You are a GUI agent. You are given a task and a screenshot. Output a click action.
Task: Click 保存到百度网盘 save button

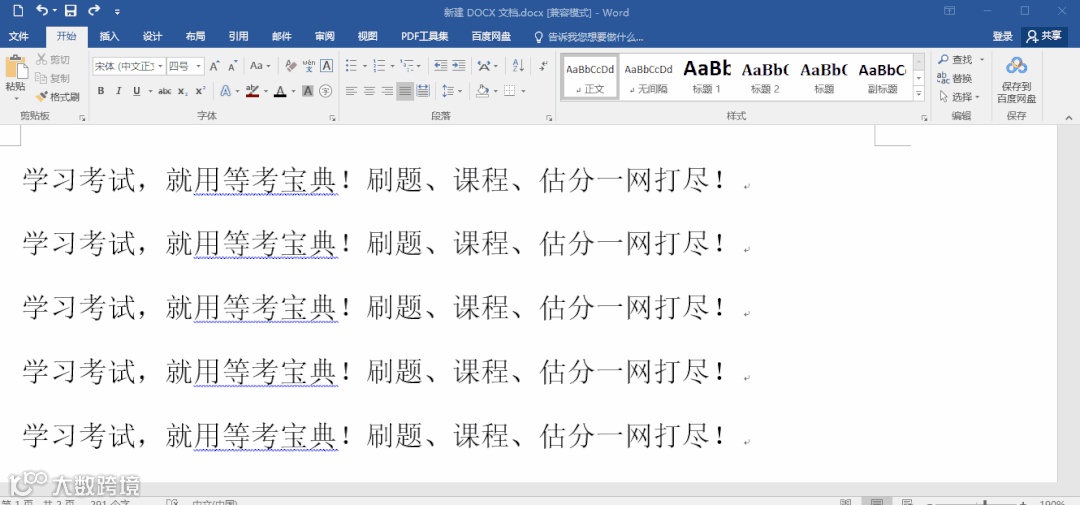tap(1016, 80)
